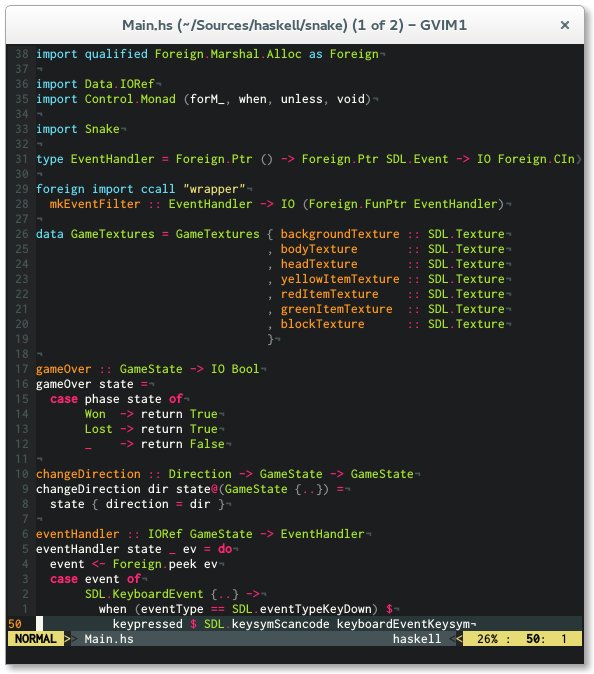Click 'blockTexture' record field
The image size is (594, 674).
[x=322, y=324]
